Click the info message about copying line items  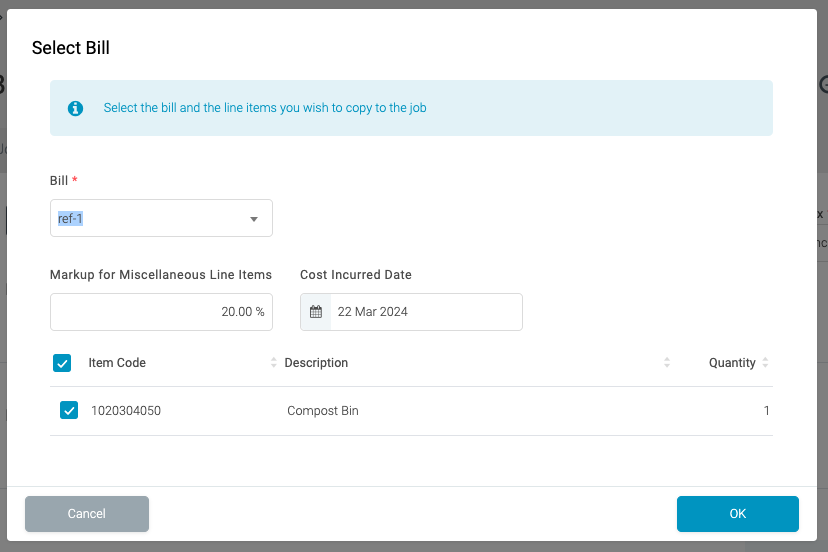click(265, 108)
